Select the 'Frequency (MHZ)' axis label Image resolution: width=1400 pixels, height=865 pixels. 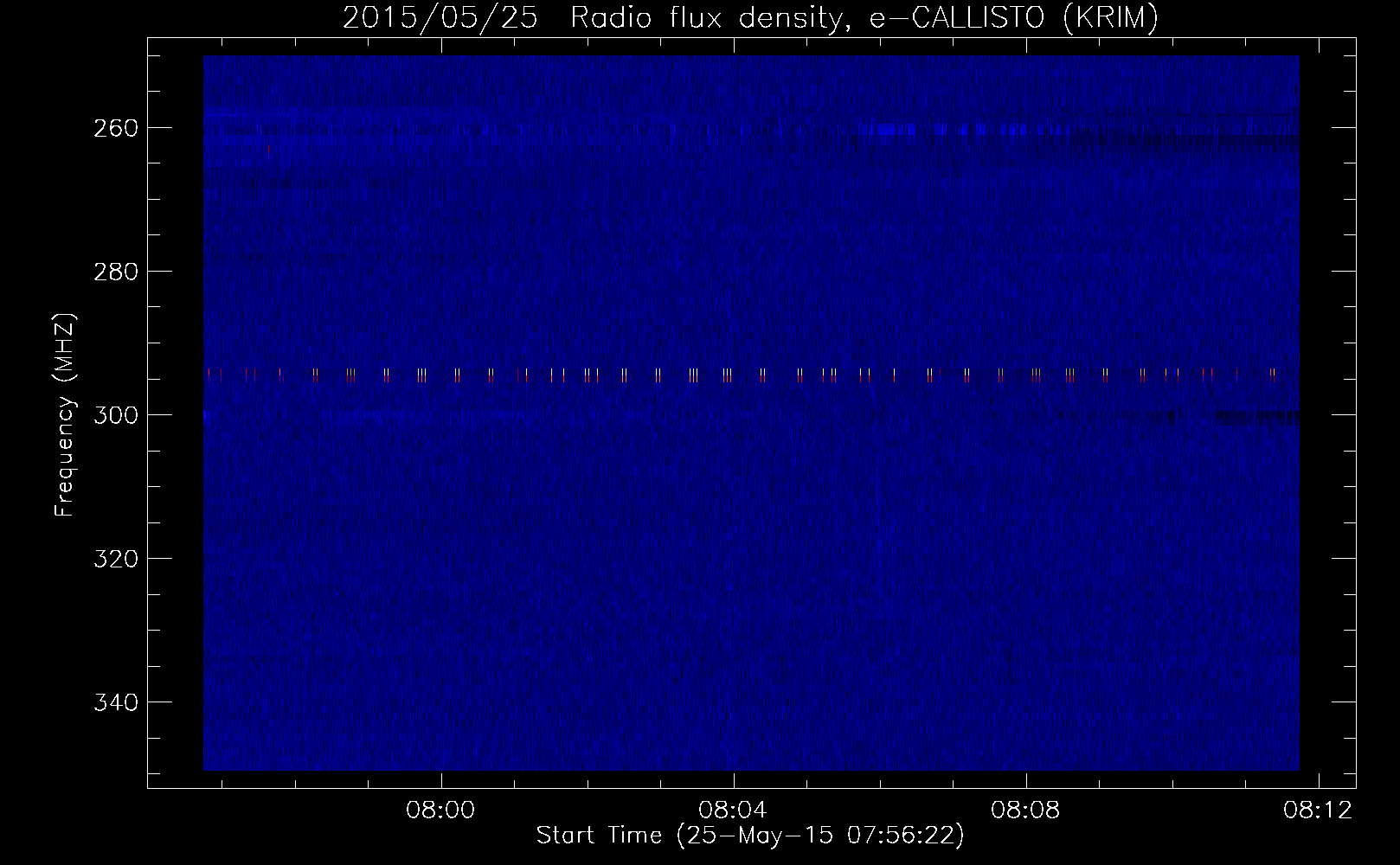65,415
